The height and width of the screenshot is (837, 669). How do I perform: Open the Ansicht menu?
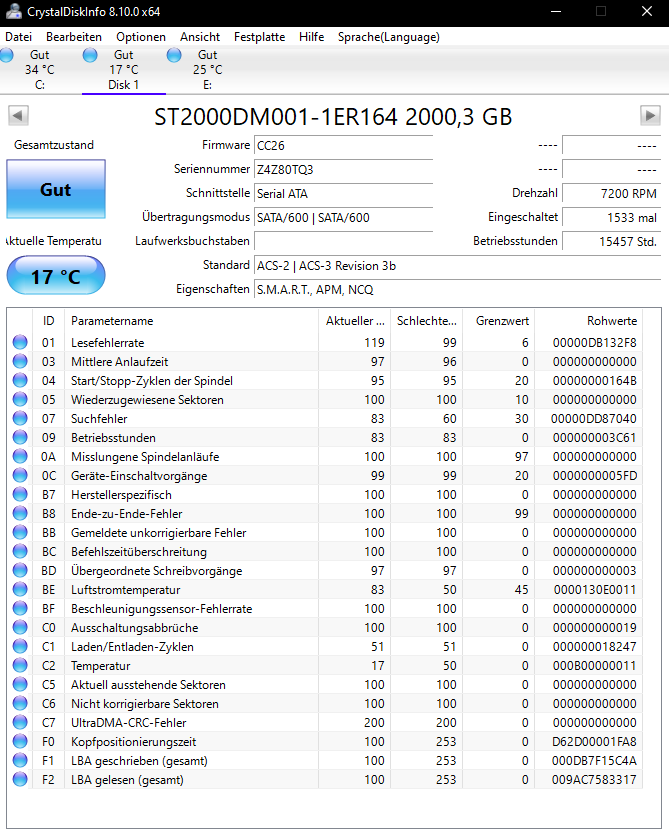tap(200, 37)
